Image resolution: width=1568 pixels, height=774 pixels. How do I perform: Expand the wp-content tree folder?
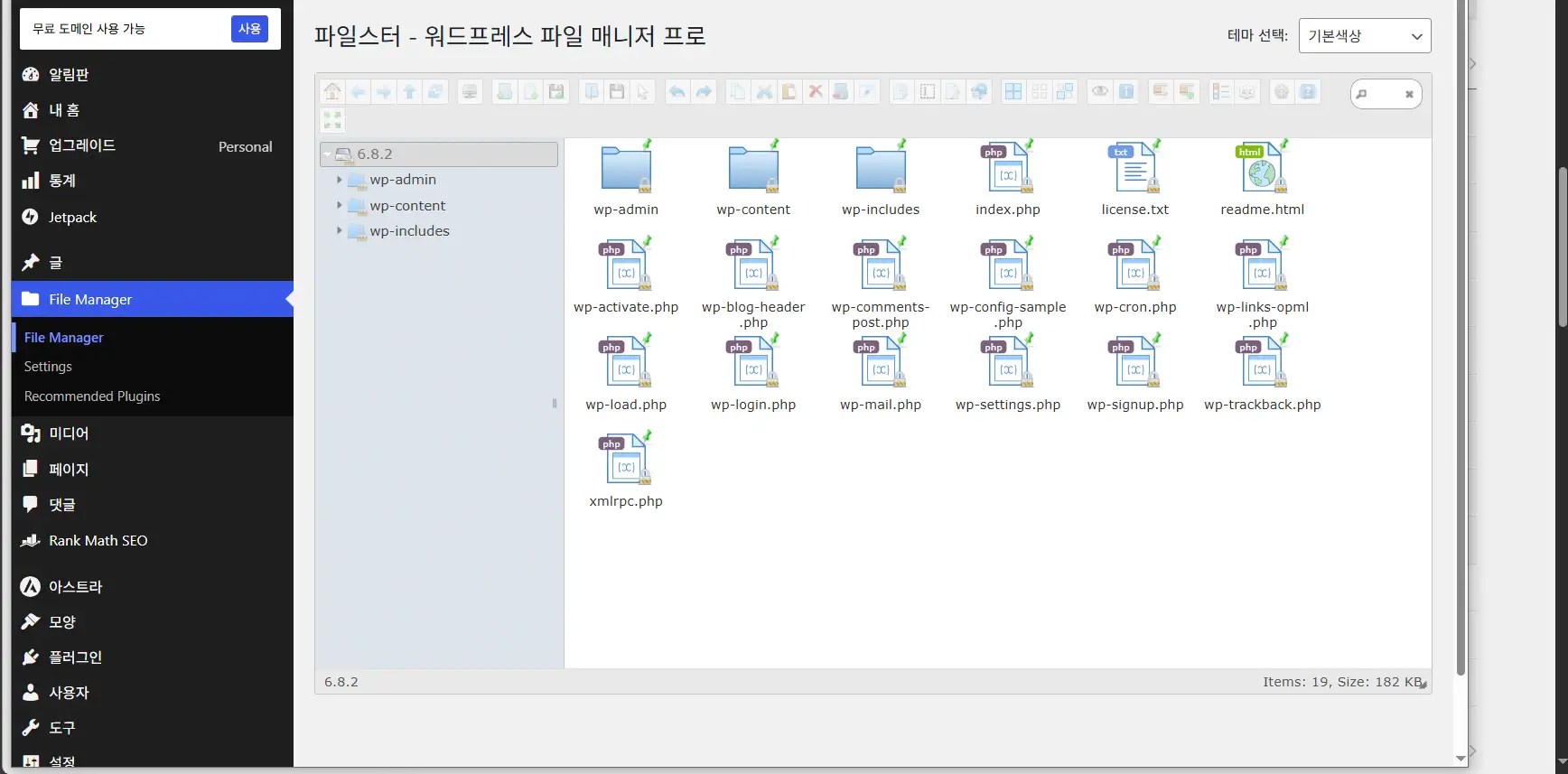pos(339,206)
